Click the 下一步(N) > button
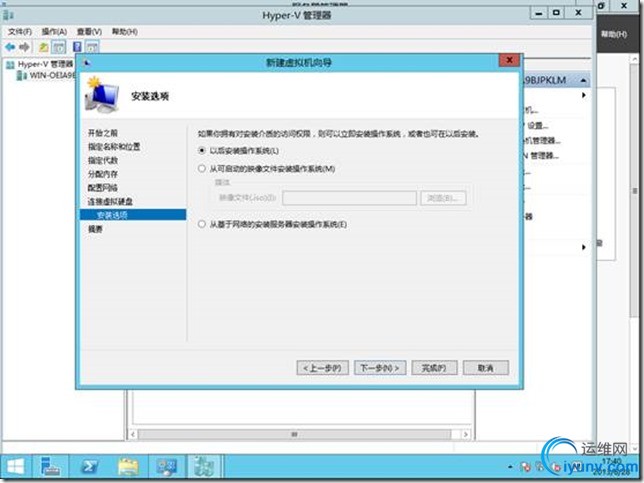The height and width of the screenshot is (483, 644). click(380, 368)
